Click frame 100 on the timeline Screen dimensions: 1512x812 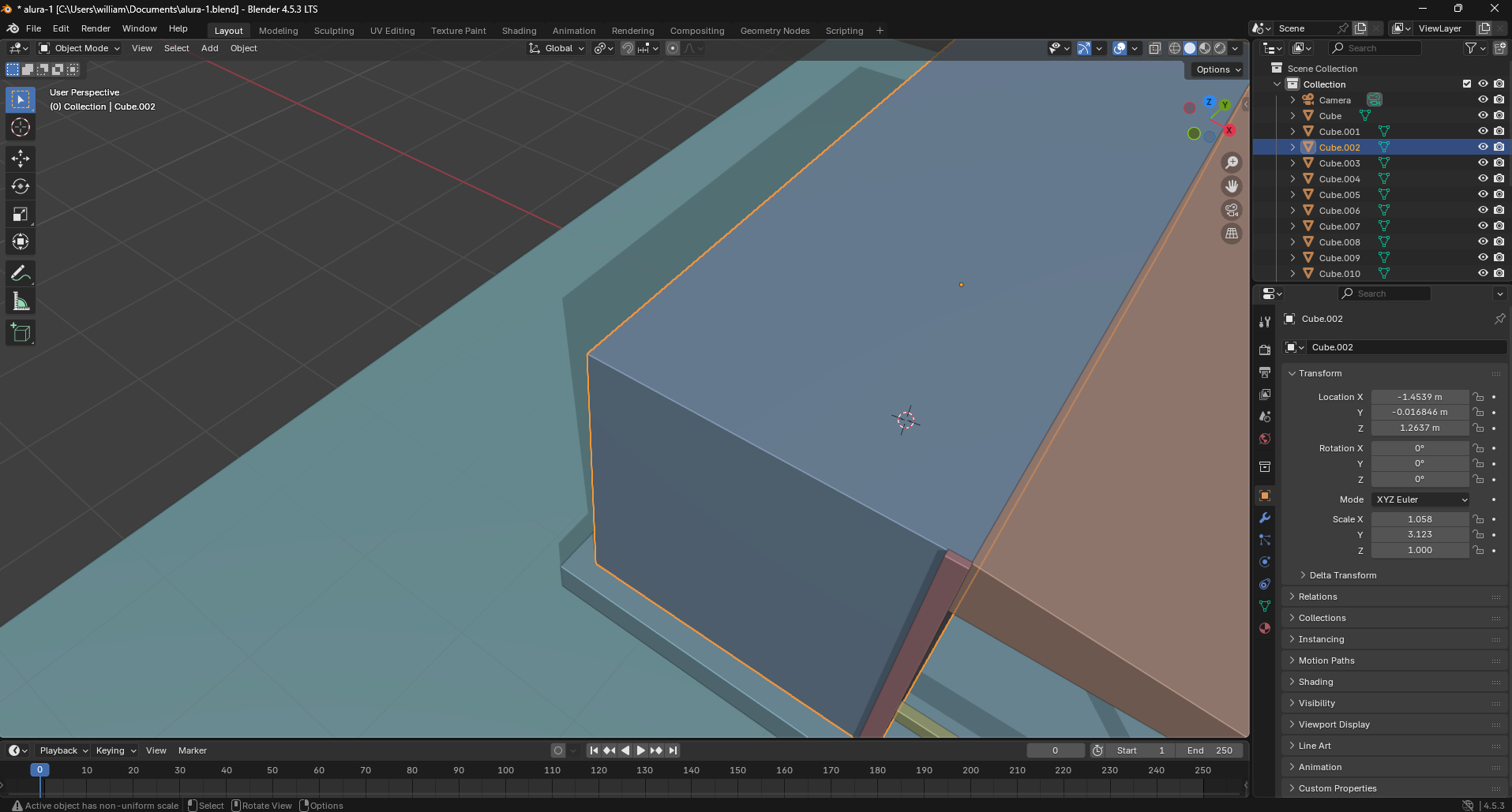coord(505,770)
